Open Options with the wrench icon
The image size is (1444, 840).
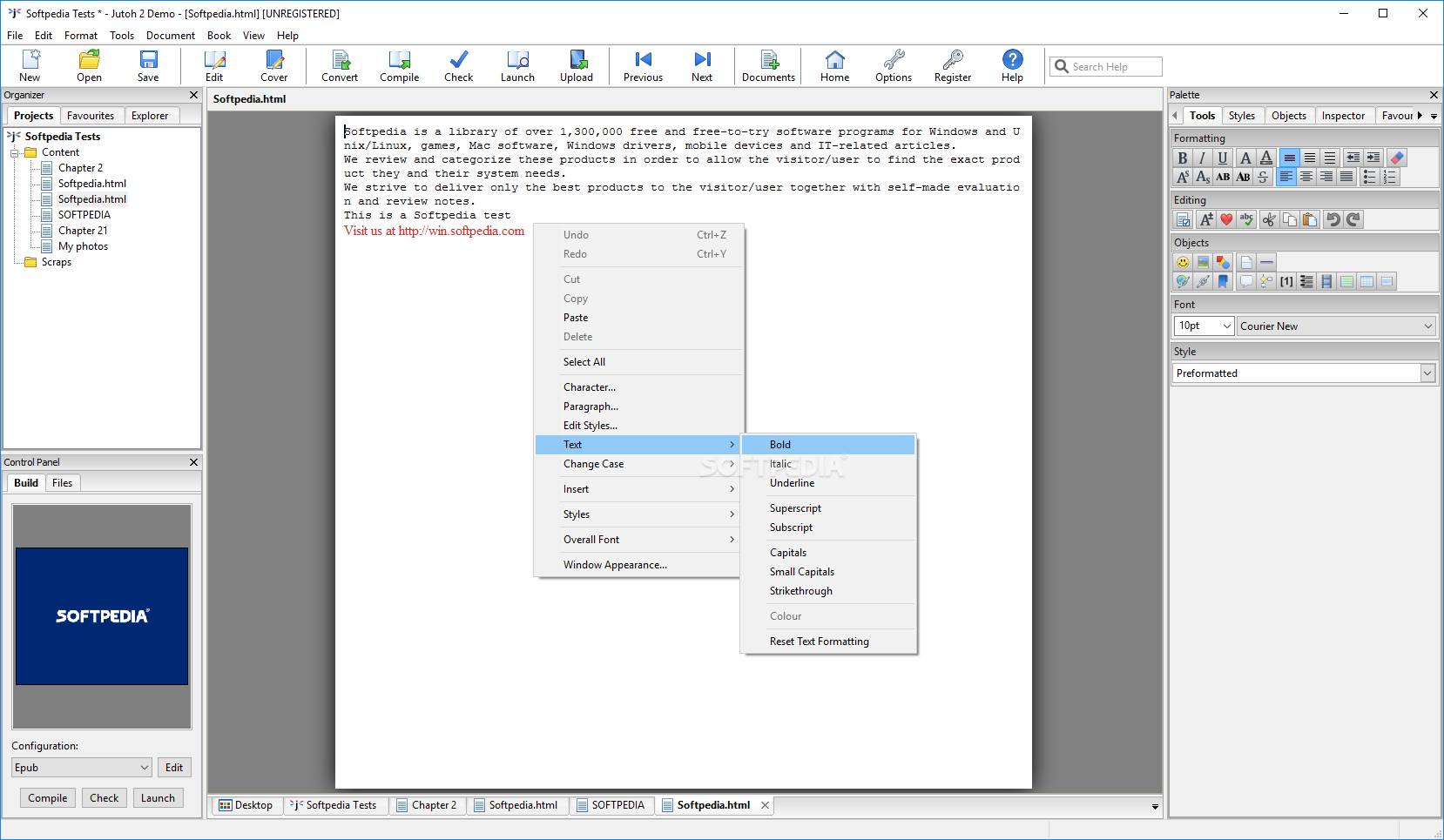[894, 66]
